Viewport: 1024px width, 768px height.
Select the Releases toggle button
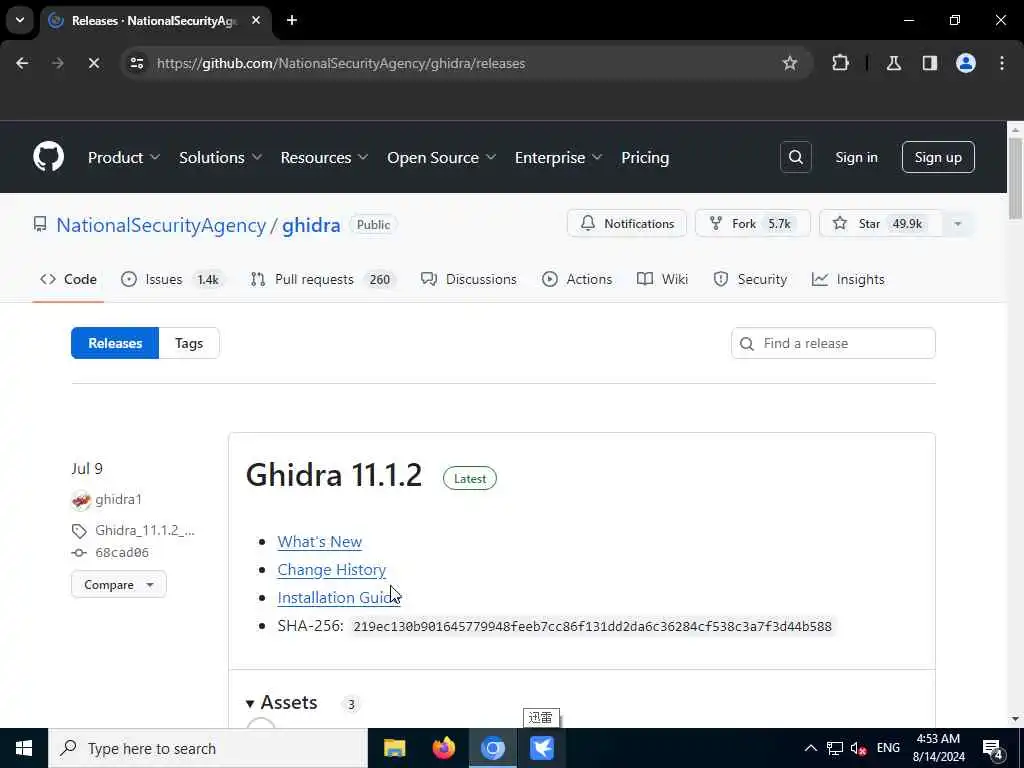click(x=115, y=343)
